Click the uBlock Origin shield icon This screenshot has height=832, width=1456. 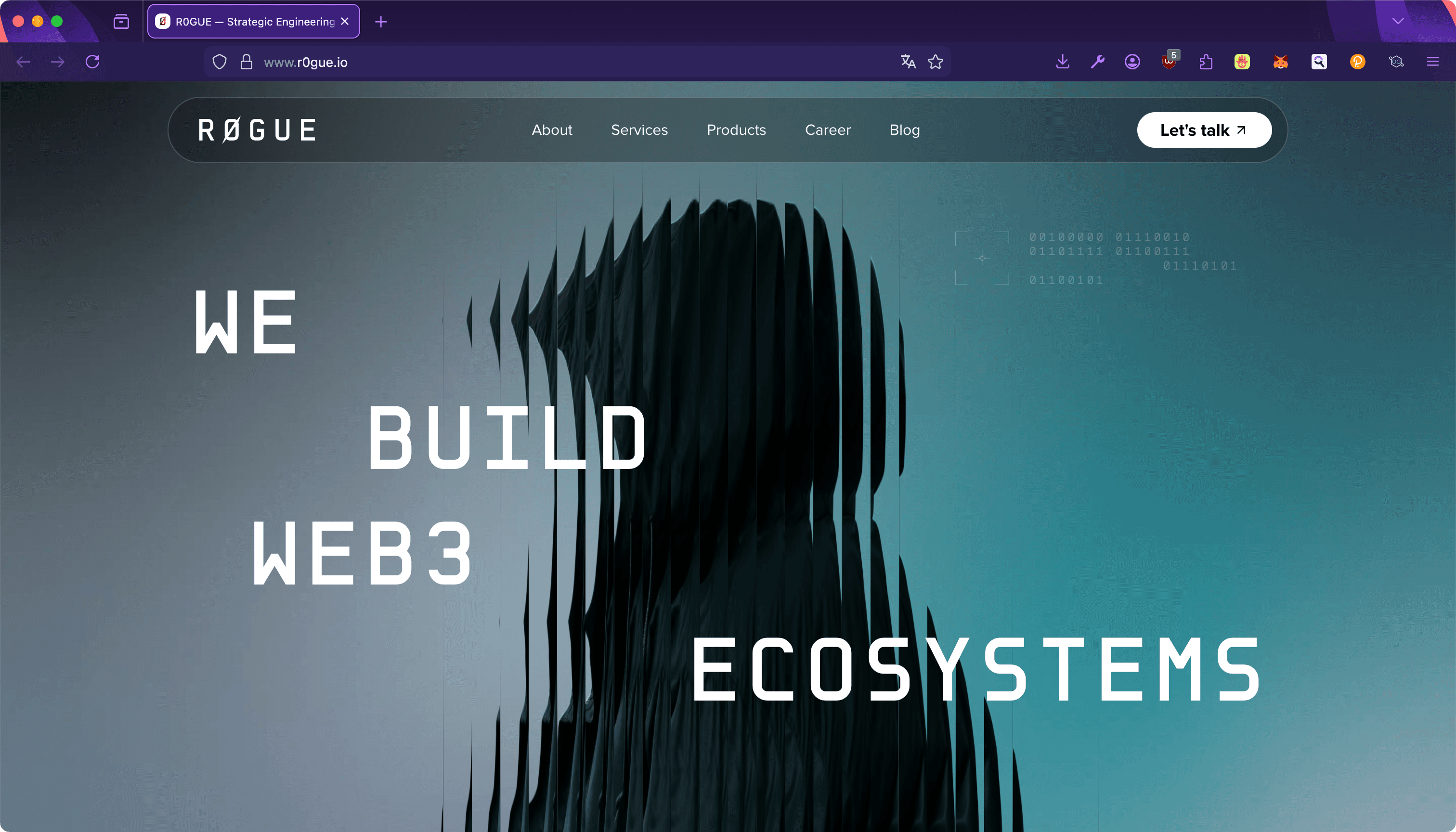[x=1169, y=62]
